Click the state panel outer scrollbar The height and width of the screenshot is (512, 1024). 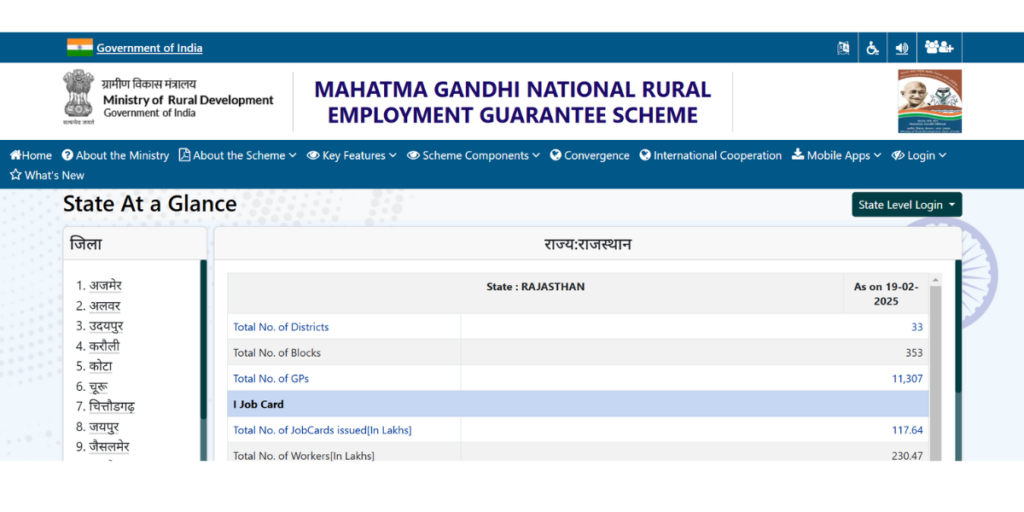click(x=958, y=327)
